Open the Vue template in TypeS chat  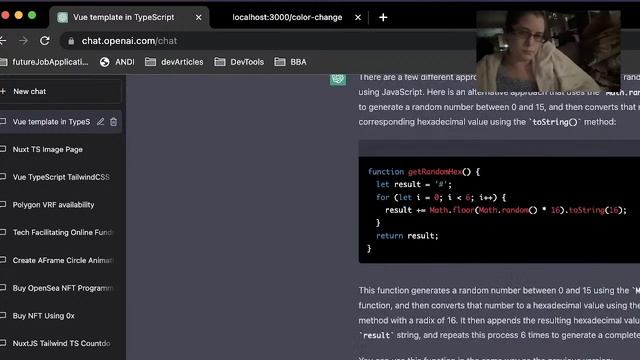[x=51, y=122]
